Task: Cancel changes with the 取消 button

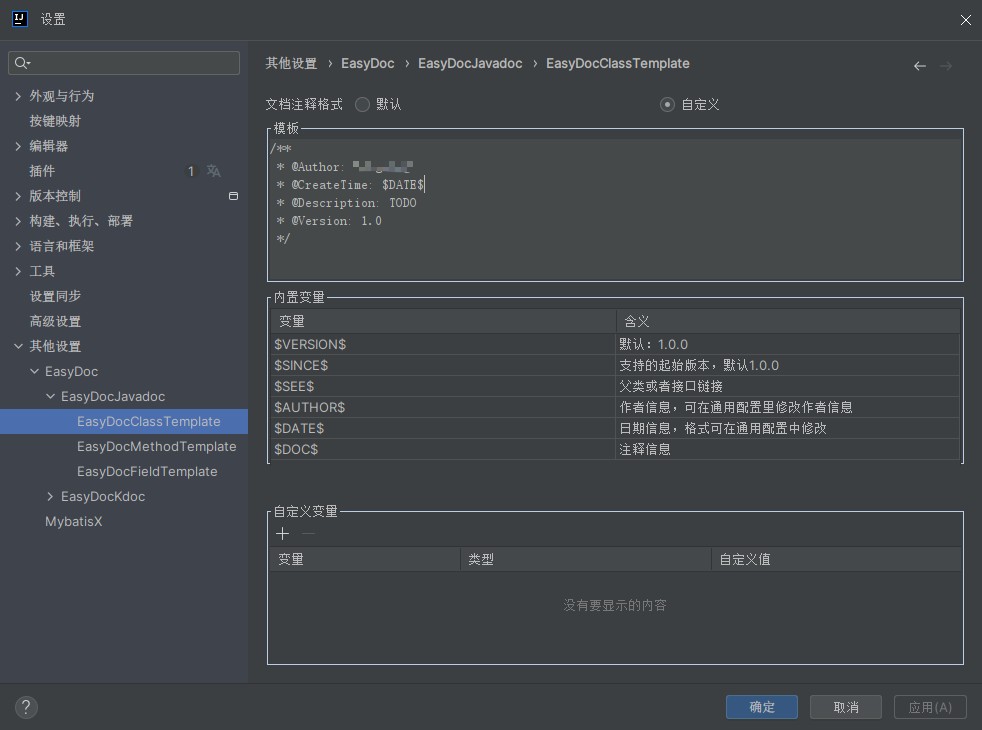Action: 845,707
